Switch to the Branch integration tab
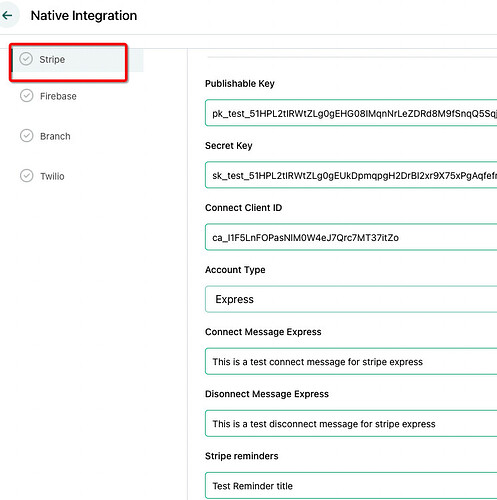Screen dimensions: 497x500 tap(55, 136)
